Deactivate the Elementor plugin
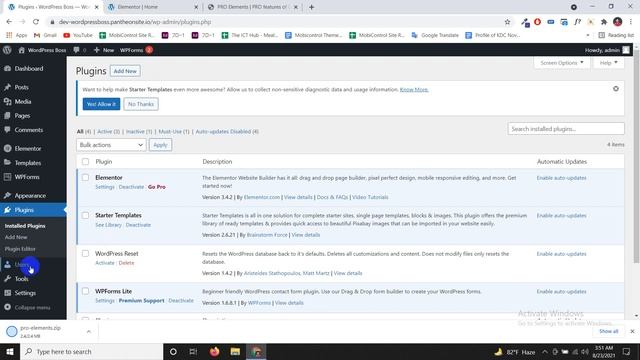The height and width of the screenshot is (360, 640). pyautogui.click(x=131, y=187)
